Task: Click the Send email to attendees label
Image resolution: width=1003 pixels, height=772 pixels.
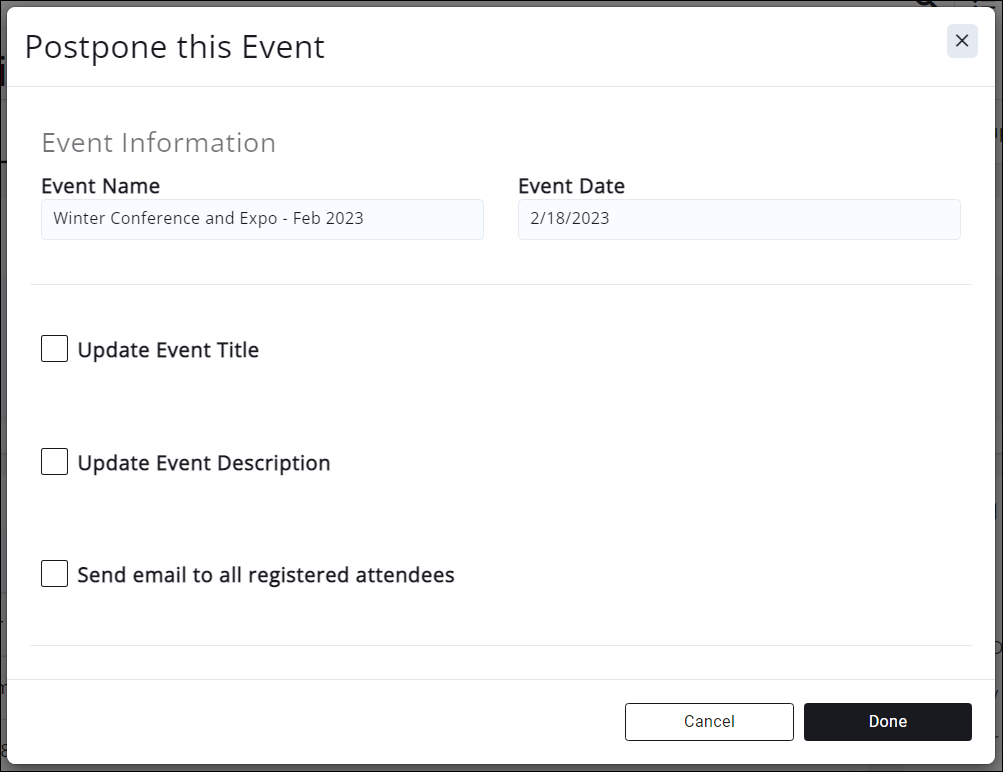Action: (x=266, y=575)
